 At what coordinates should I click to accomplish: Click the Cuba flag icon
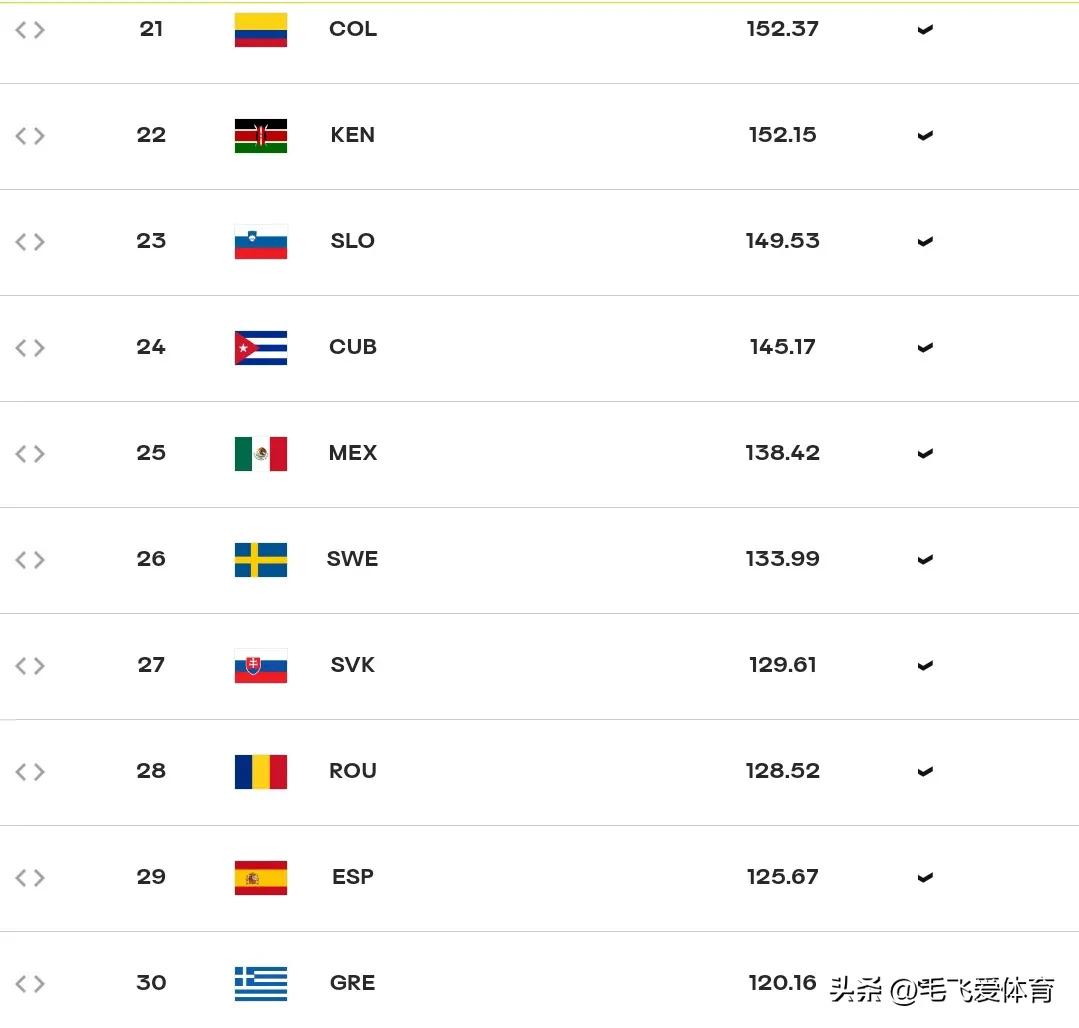[x=261, y=347]
